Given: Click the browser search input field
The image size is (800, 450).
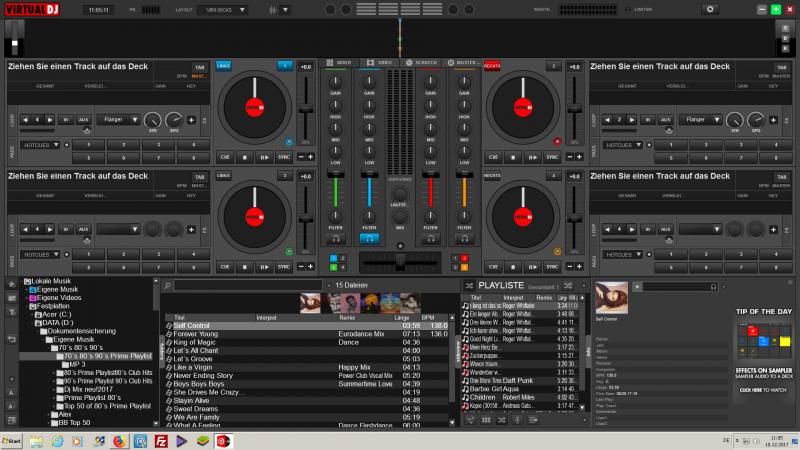Looking at the screenshot, I should [248, 285].
